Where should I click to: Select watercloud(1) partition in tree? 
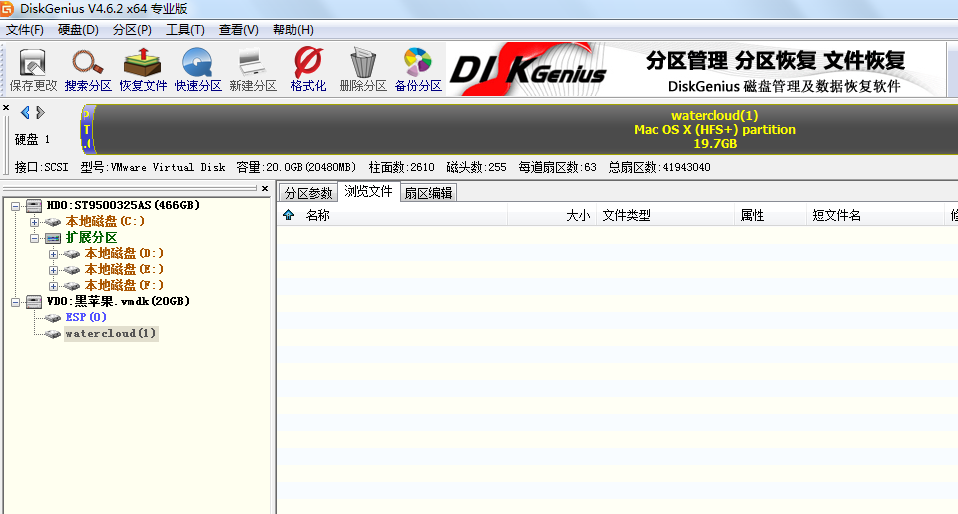(111, 333)
